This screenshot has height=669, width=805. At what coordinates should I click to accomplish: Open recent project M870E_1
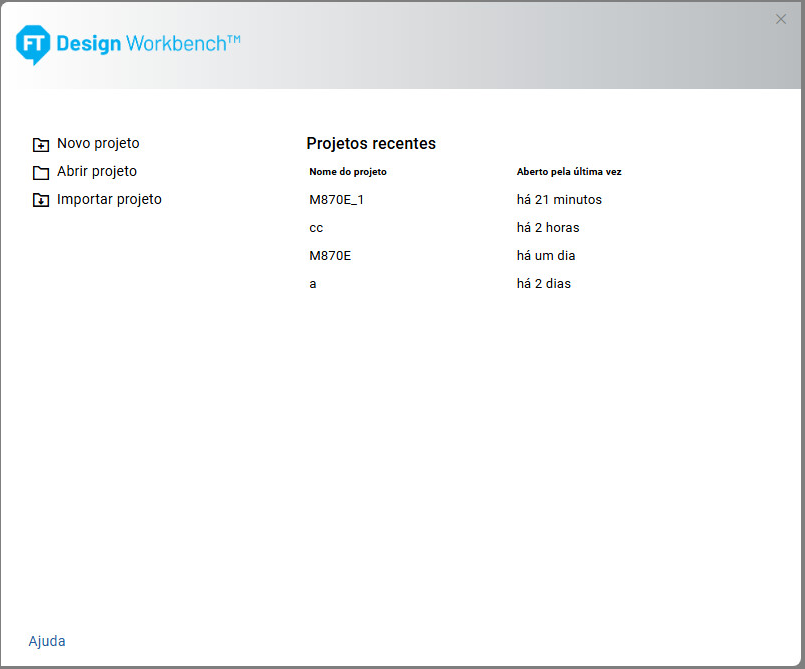(337, 200)
